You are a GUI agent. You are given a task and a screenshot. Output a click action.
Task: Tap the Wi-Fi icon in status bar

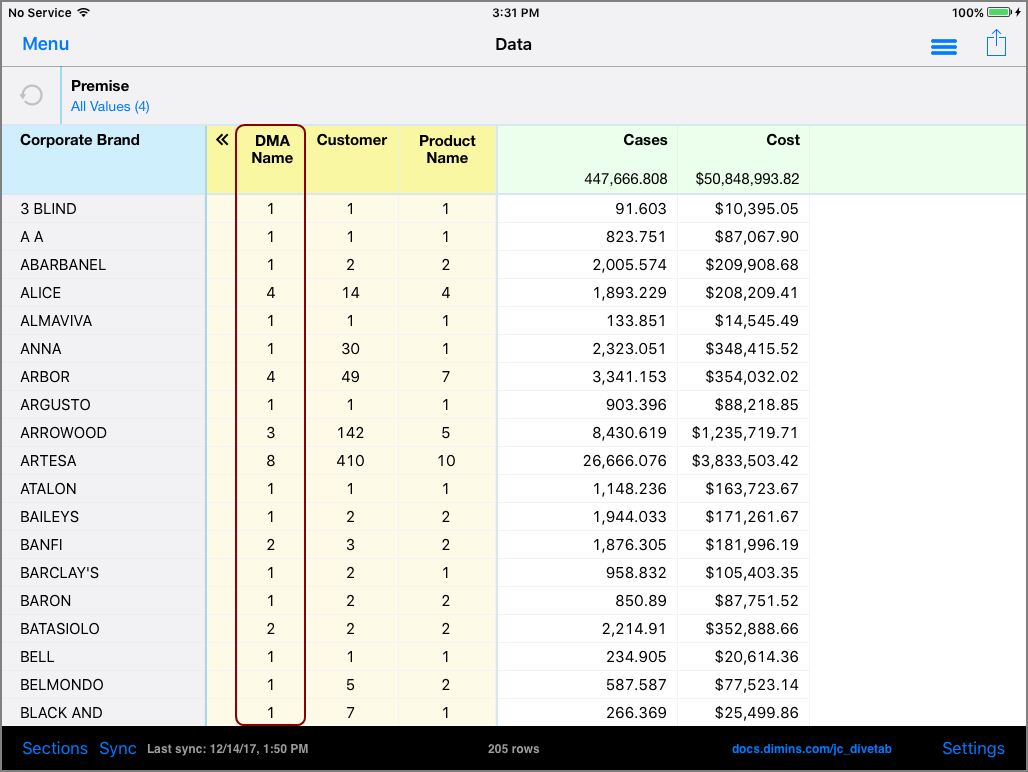point(83,13)
